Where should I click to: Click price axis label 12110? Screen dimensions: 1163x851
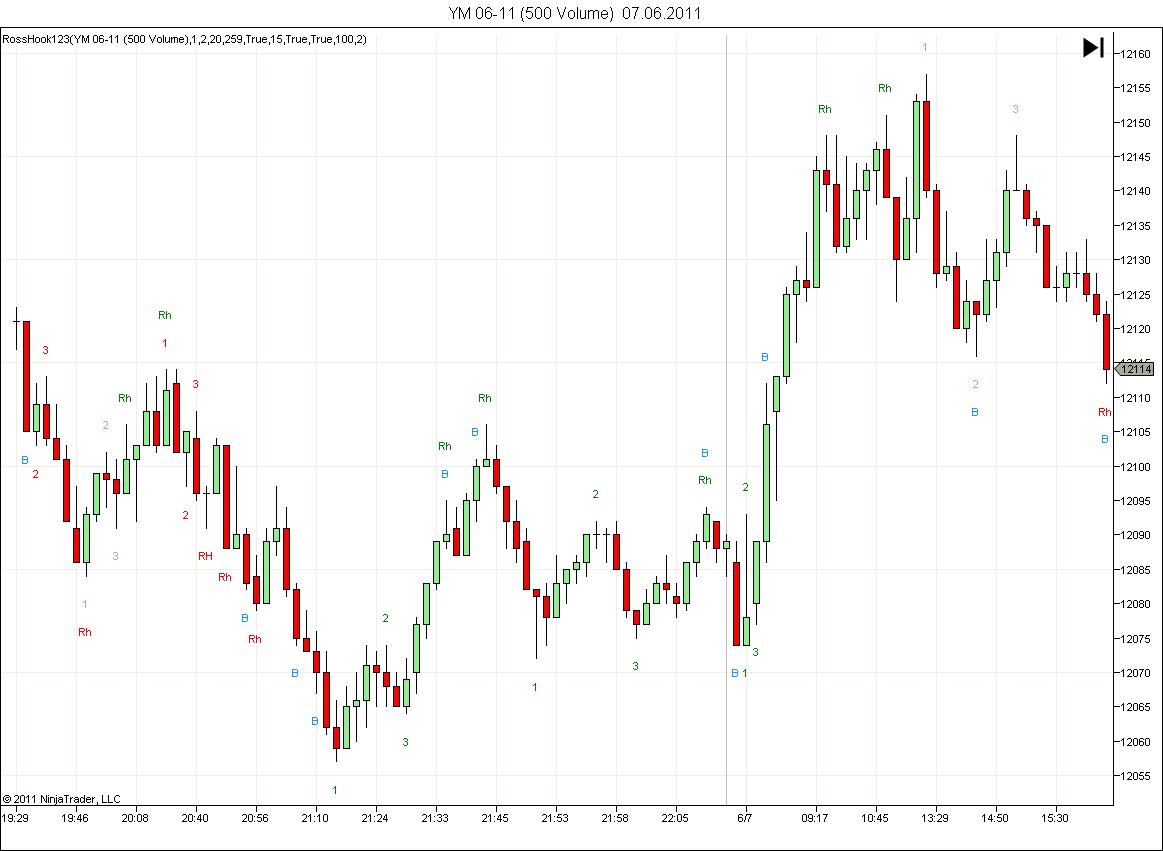tap(1136, 398)
